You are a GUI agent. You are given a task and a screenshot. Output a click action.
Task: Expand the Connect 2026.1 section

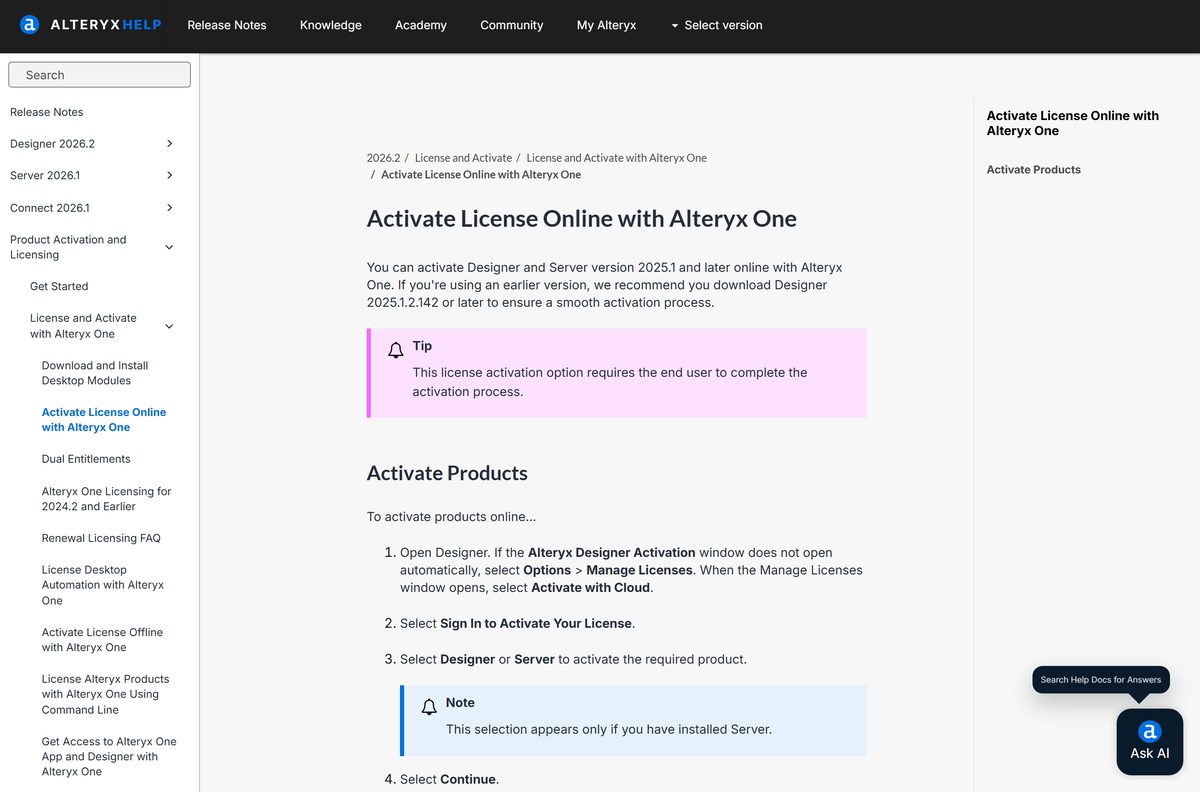tap(169, 208)
